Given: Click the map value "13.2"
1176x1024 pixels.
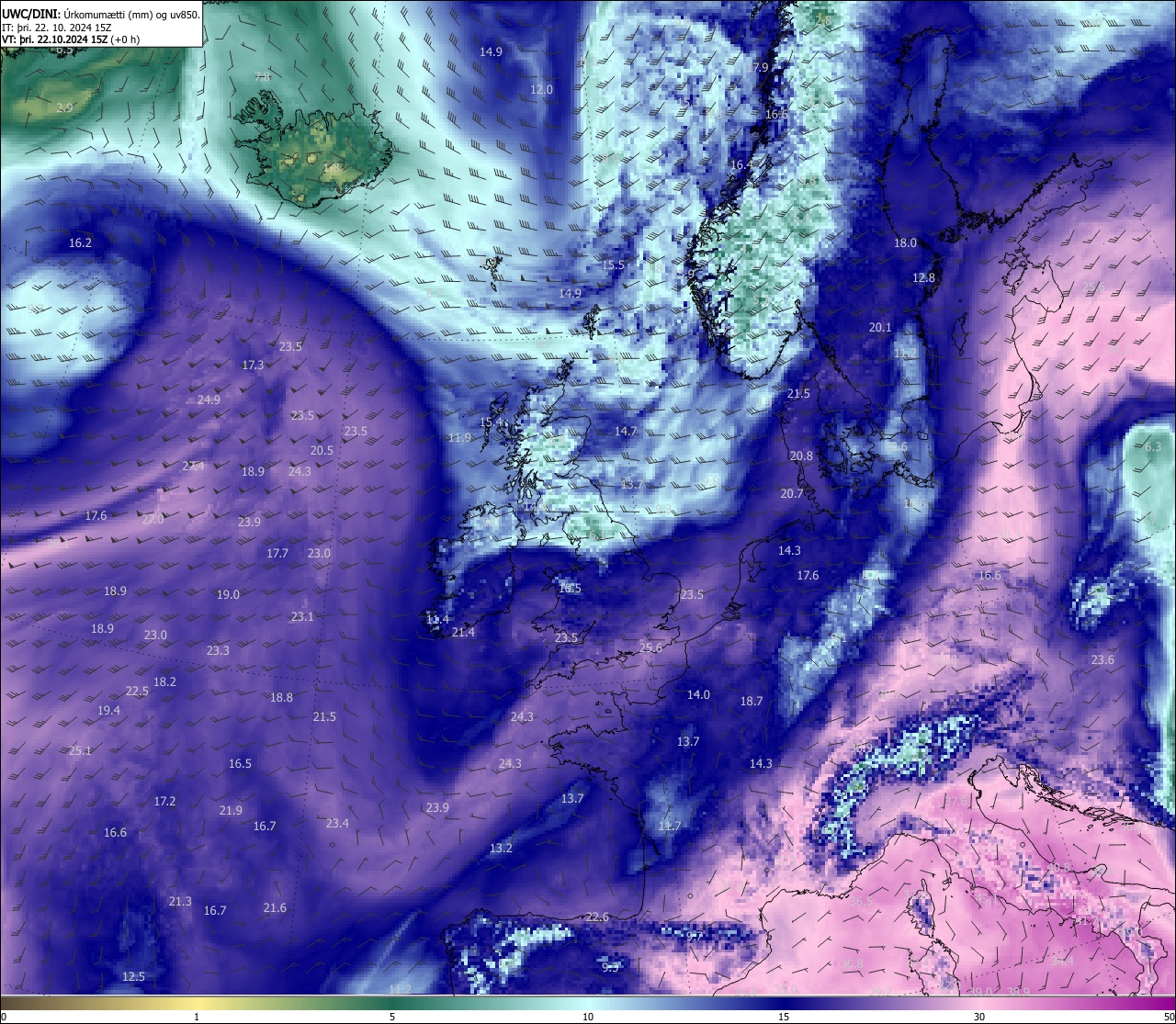Looking at the screenshot, I should (x=501, y=848).
